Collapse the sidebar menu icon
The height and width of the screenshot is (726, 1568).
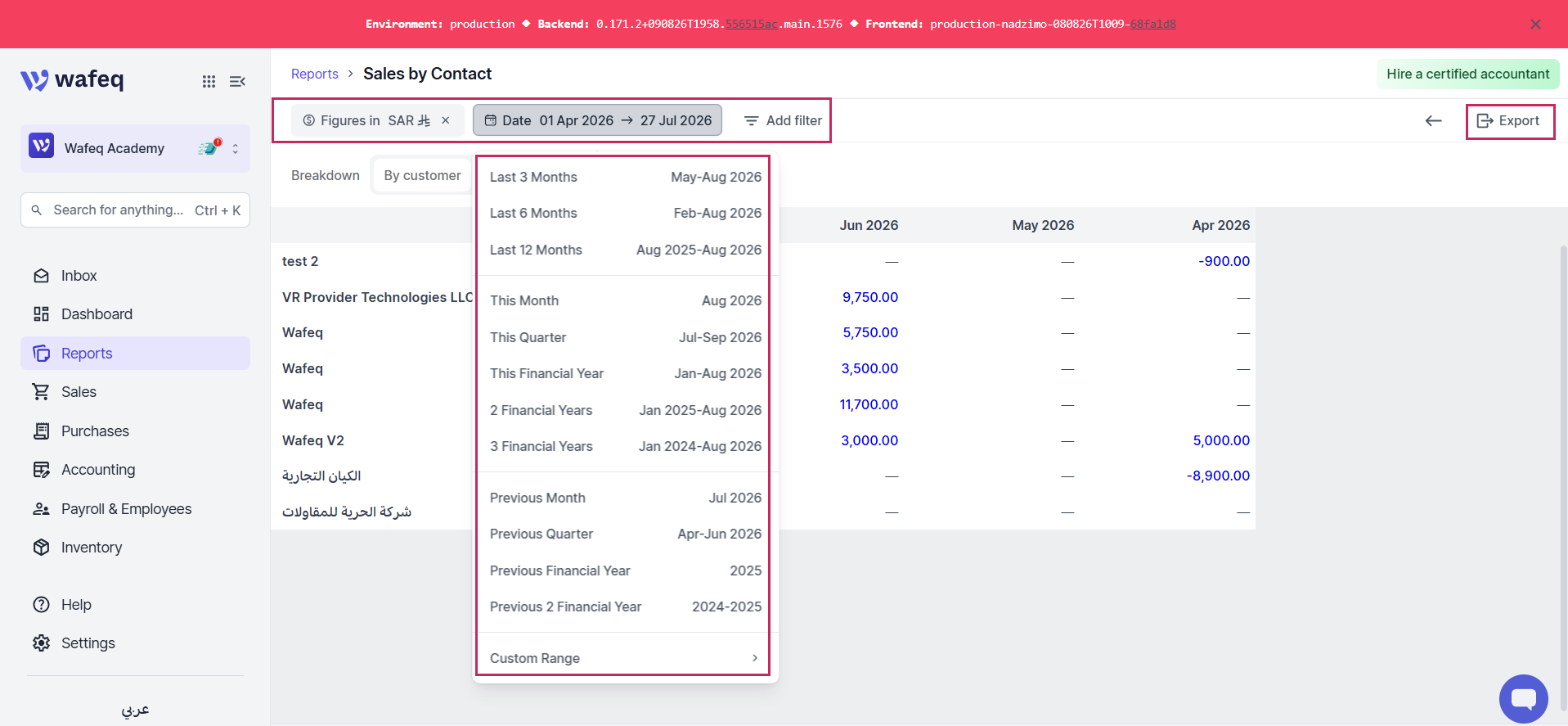(237, 81)
